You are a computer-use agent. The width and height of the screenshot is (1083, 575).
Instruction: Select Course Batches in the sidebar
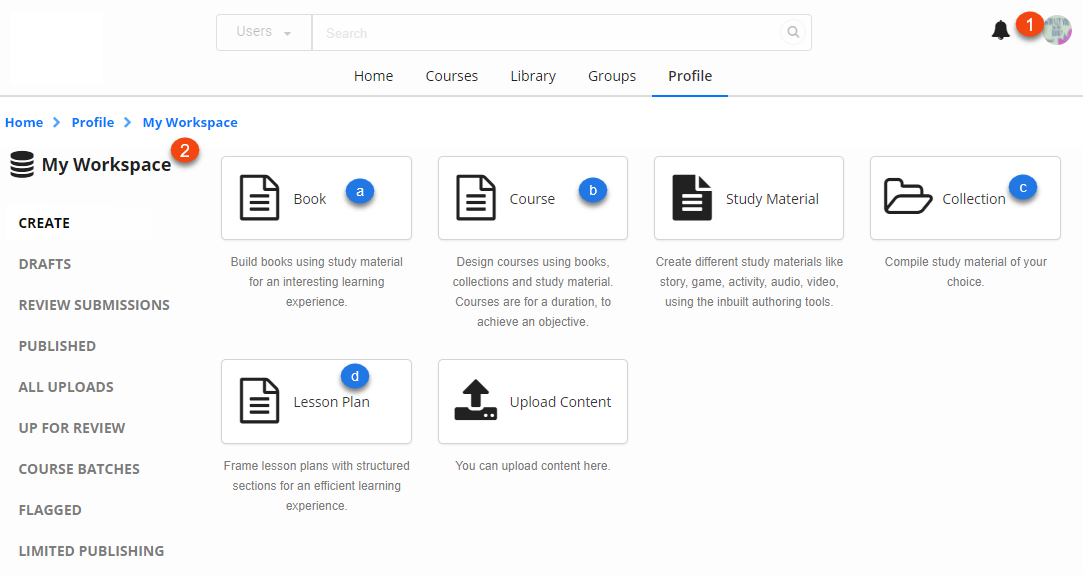point(79,469)
